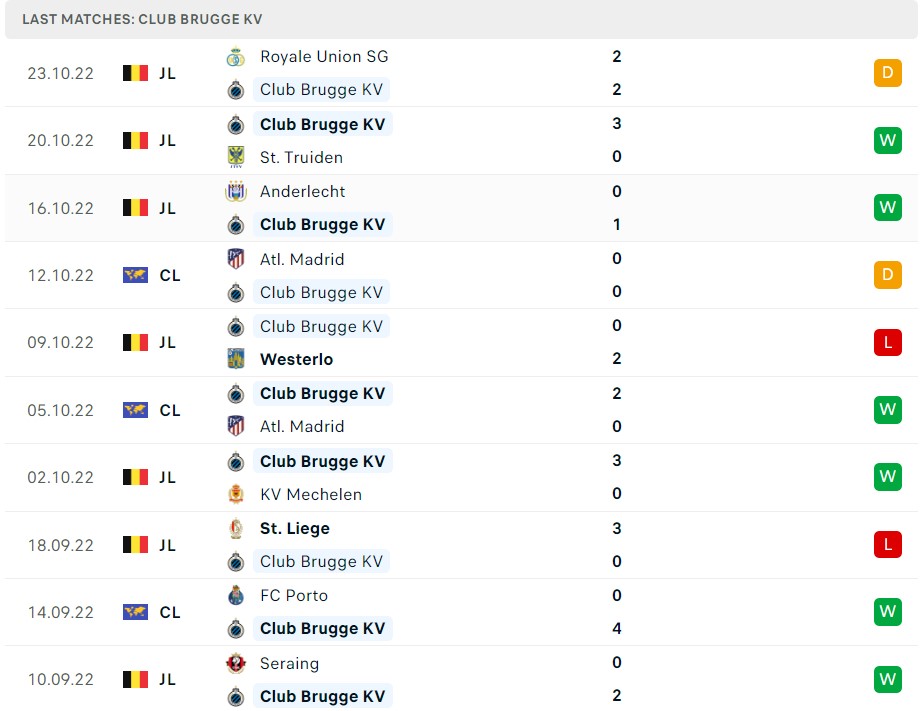
Task: Select the Club Brugge KV badge icon
Action: click(x=236, y=90)
